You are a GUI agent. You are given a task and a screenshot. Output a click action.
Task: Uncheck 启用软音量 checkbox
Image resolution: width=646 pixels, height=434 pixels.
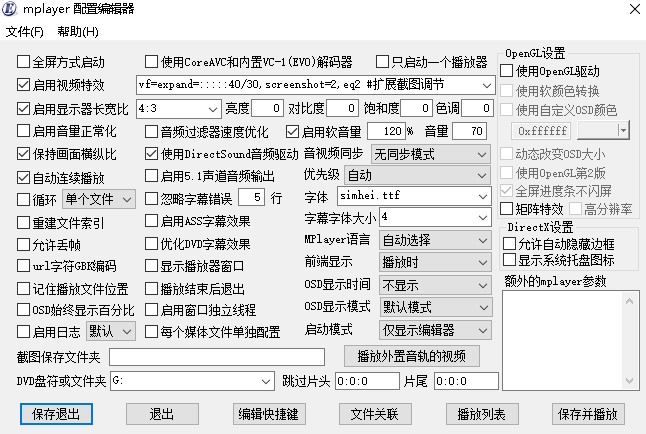[292, 132]
